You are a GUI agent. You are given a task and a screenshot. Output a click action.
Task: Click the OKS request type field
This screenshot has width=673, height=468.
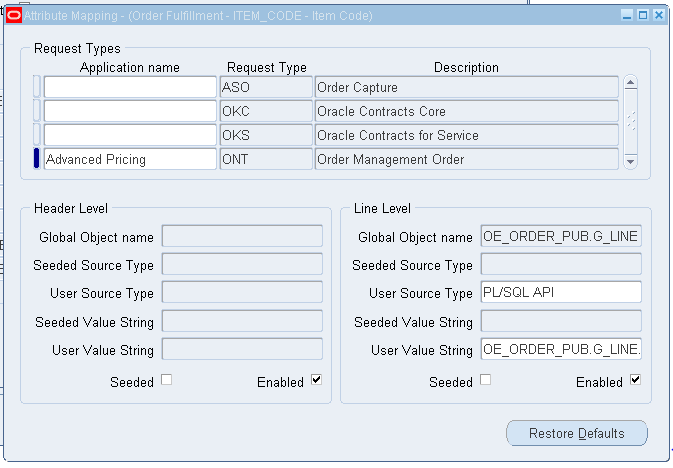point(266,135)
